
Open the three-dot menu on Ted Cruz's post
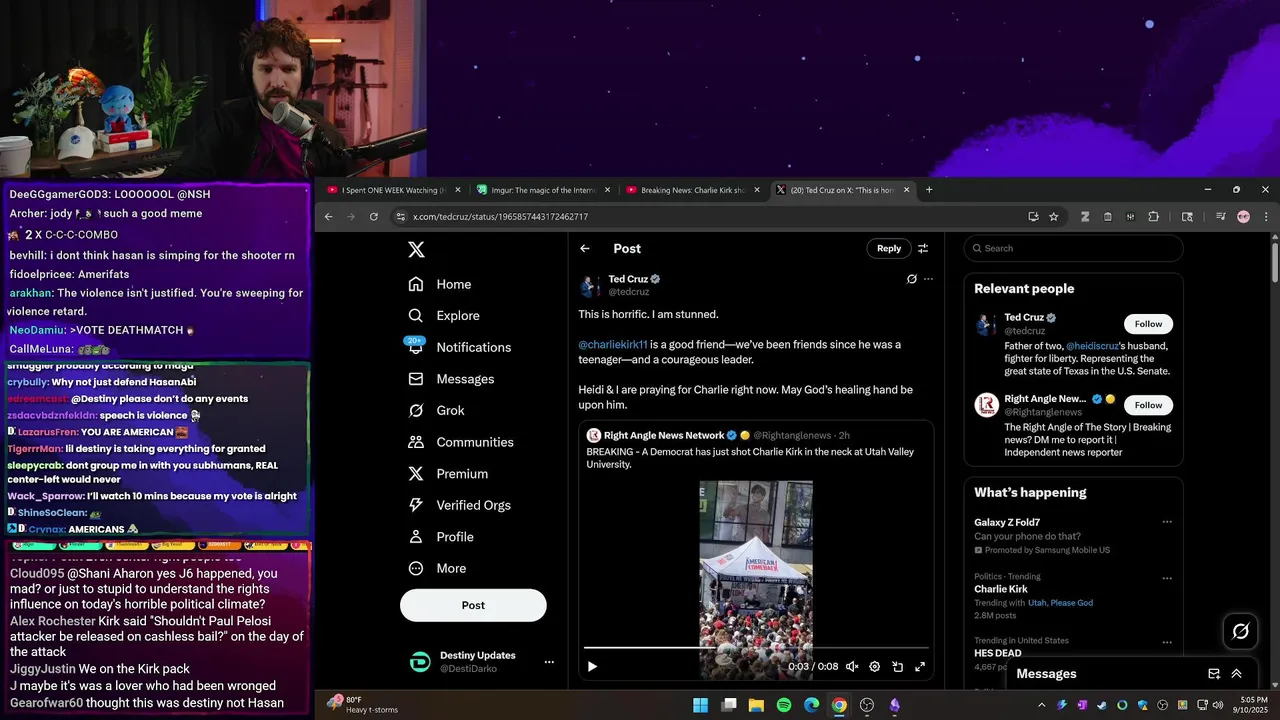pyautogui.click(x=928, y=279)
